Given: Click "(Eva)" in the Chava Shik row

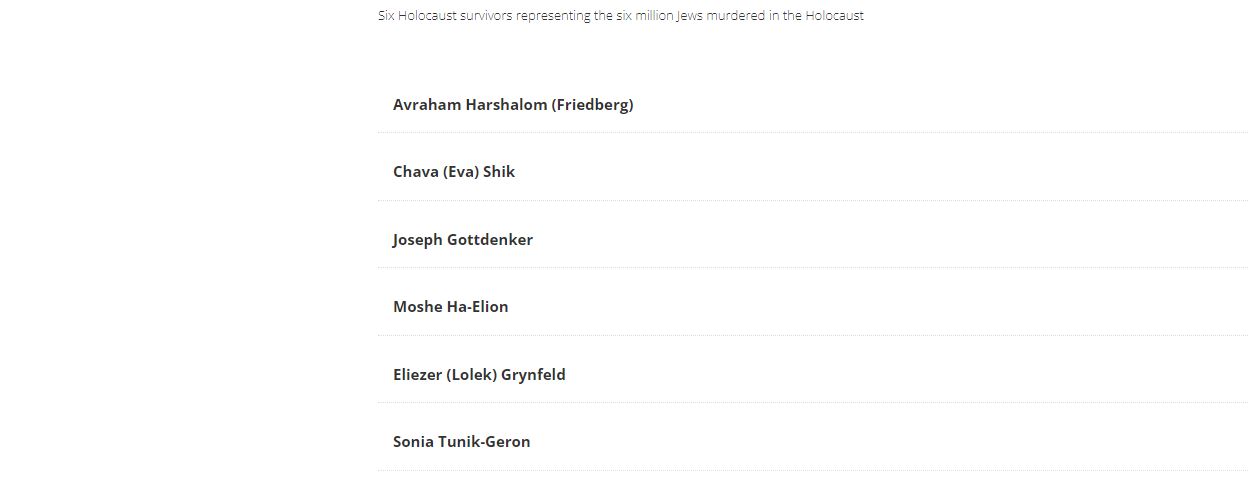Looking at the screenshot, I should click(x=461, y=172).
